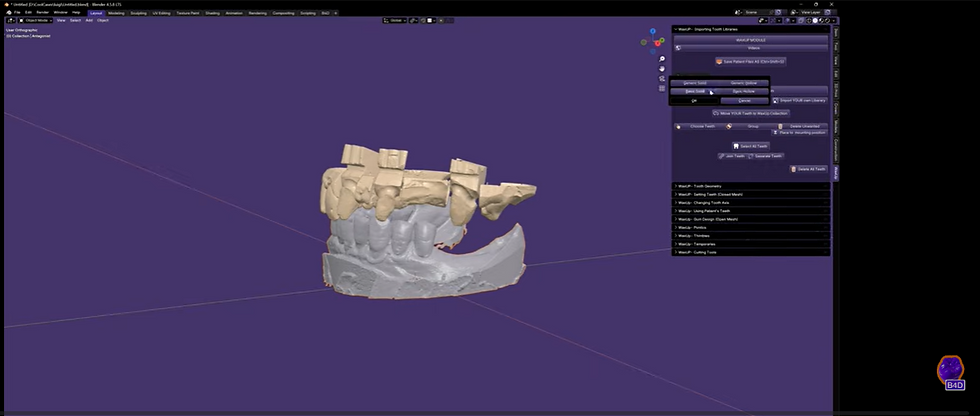The height and width of the screenshot is (416, 980).
Task: Click the Group button
Action: point(750,126)
